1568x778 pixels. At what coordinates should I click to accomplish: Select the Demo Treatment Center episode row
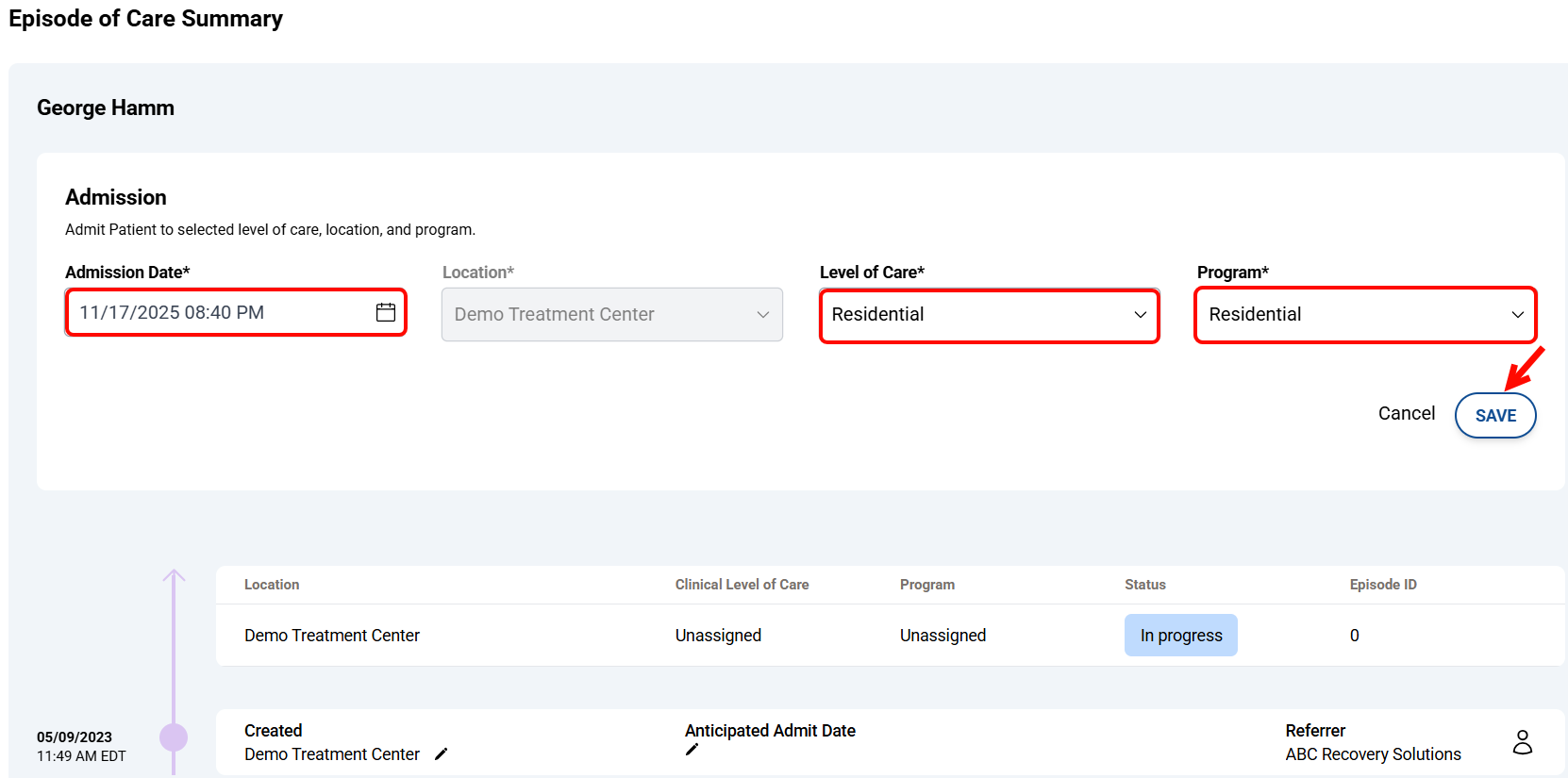332,636
